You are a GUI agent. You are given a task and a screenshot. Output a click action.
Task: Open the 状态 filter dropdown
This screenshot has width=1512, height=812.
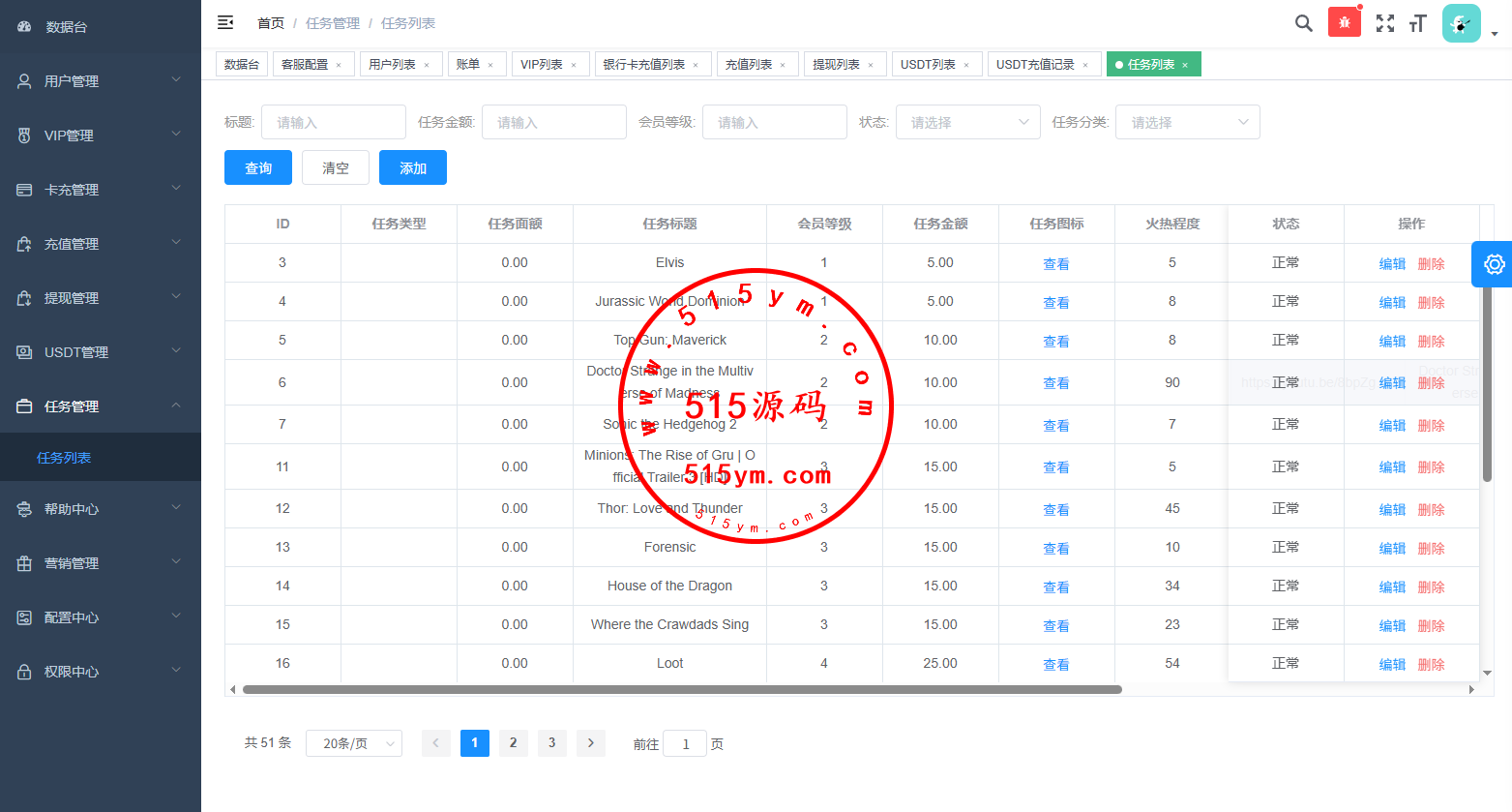coord(967,122)
